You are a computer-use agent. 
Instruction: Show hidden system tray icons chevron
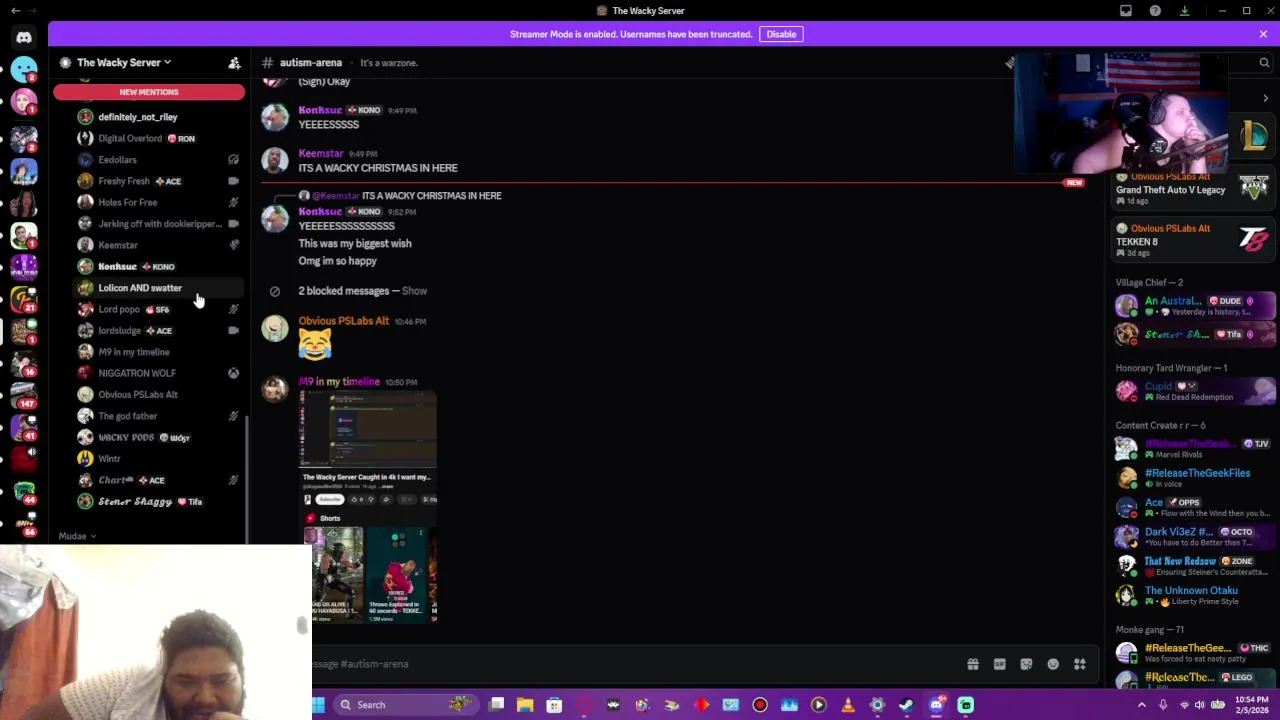[1141, 705]
